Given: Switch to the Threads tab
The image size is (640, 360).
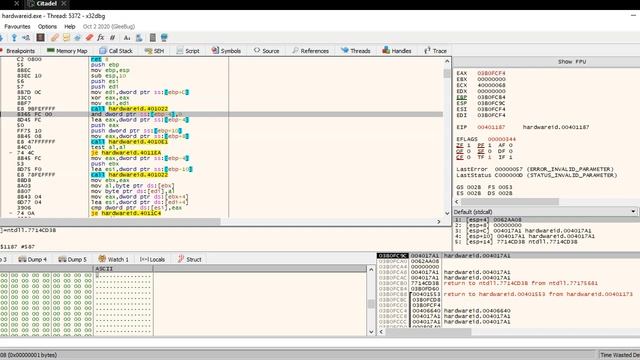Looking at the screenshot, I should pyautogui.click(x=356, y=51).
